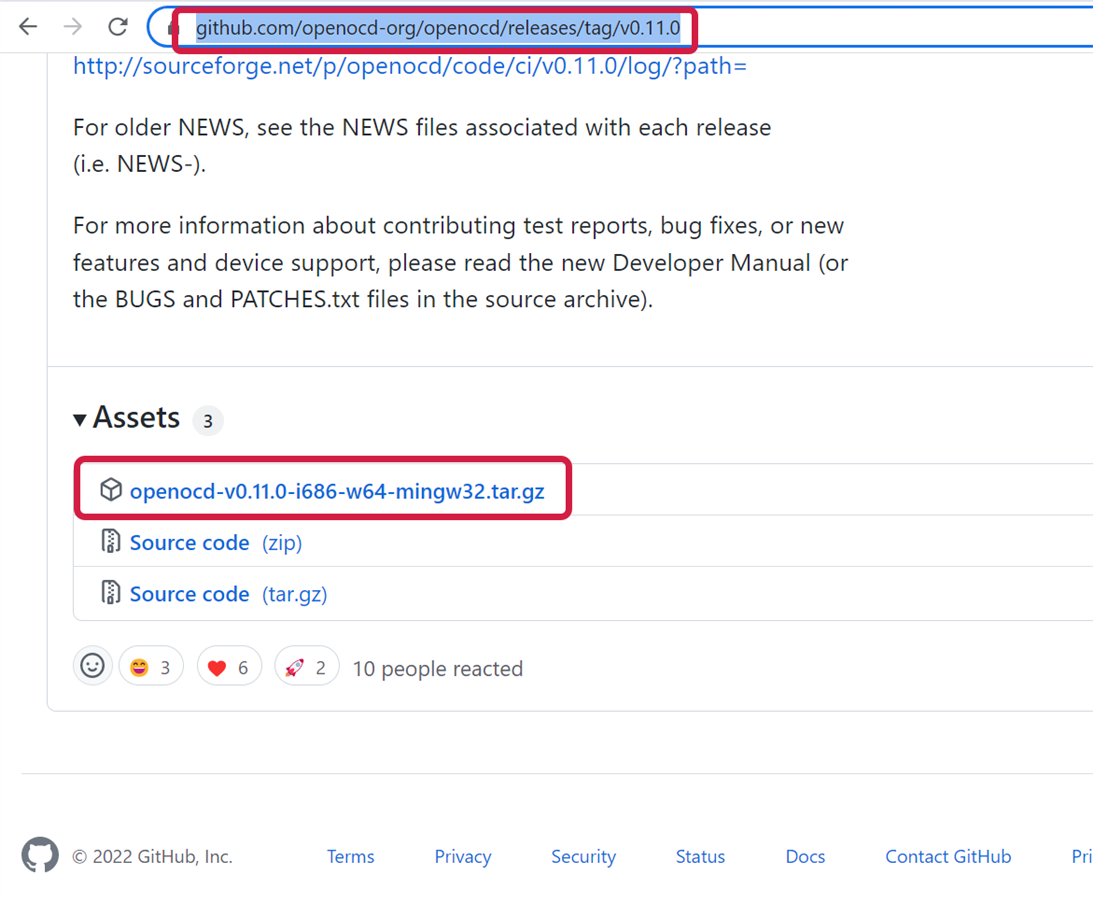Click the 10 people reacted text
This screenshot has height=903, width=1093.
(438, 669)
